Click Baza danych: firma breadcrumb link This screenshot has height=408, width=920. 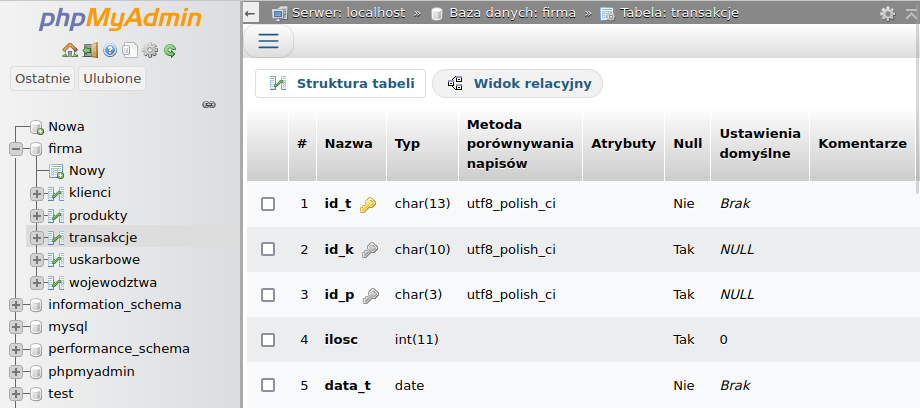point(512,13)
